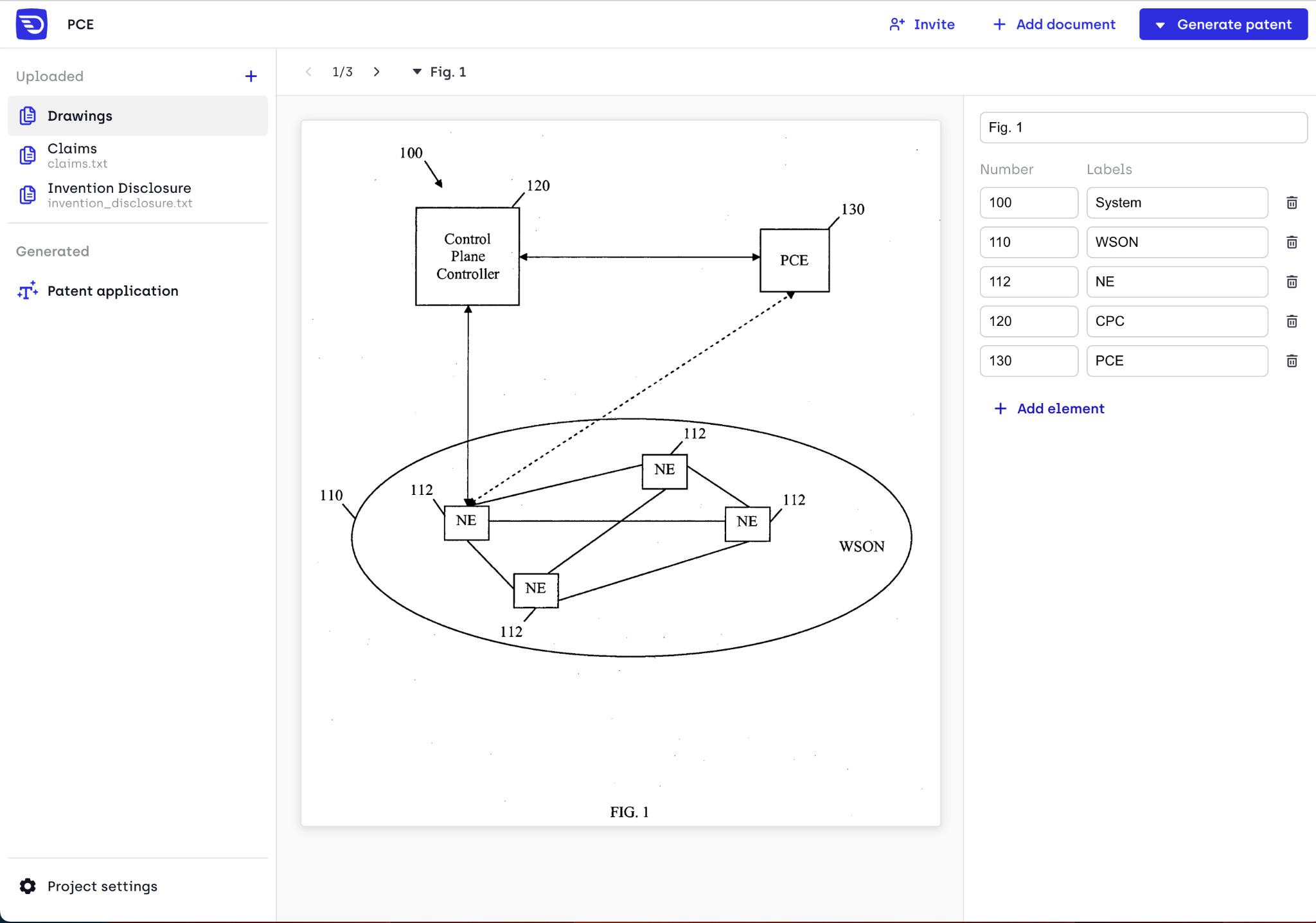This screenshot has height=923, width=1316.
Task: Open the Drawings document icon in sidebar
Action: pyautogui.click(x=28, y=116)
